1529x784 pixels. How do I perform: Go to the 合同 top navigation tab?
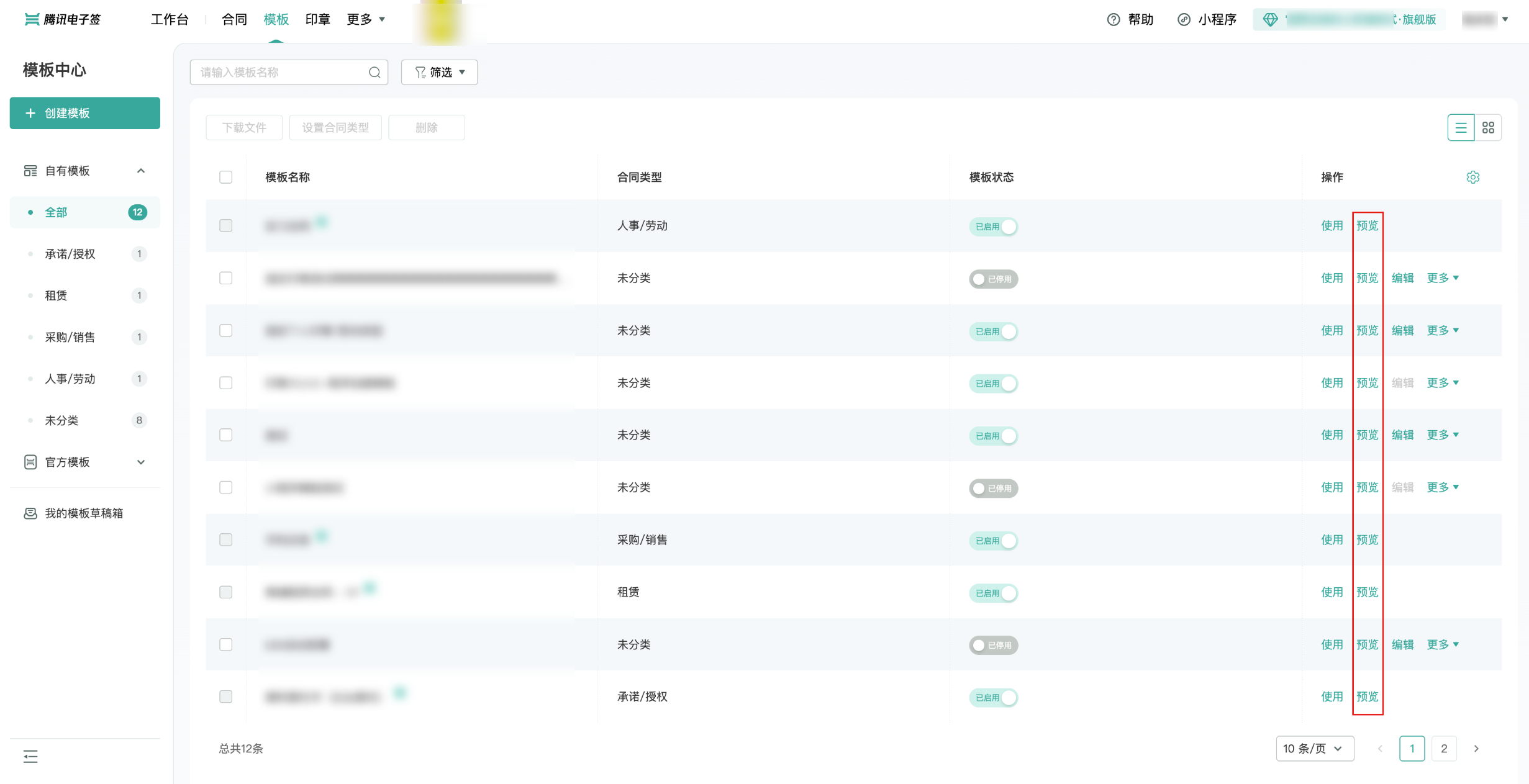[234, 20]
